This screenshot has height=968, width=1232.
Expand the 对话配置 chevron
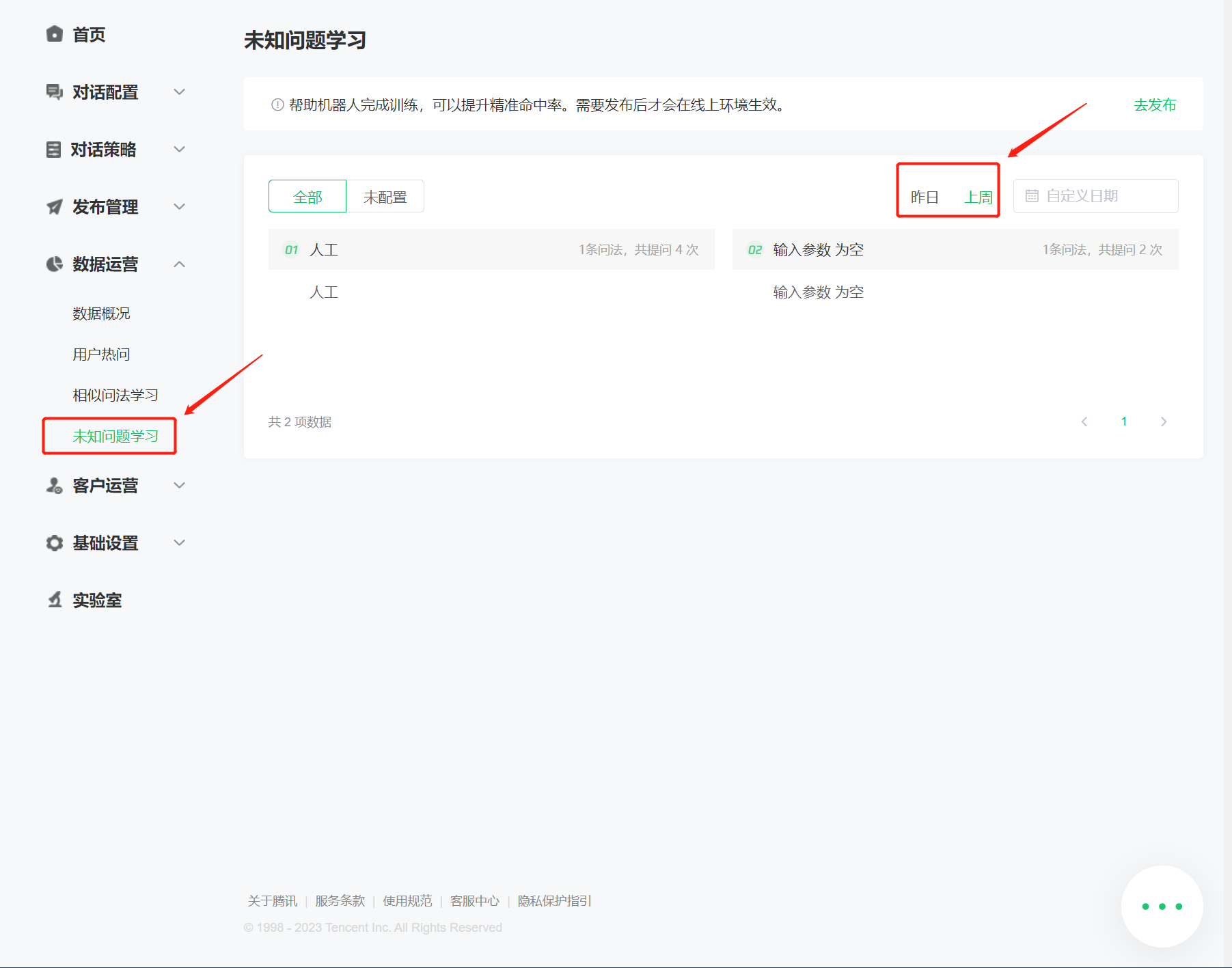[180, 92]
